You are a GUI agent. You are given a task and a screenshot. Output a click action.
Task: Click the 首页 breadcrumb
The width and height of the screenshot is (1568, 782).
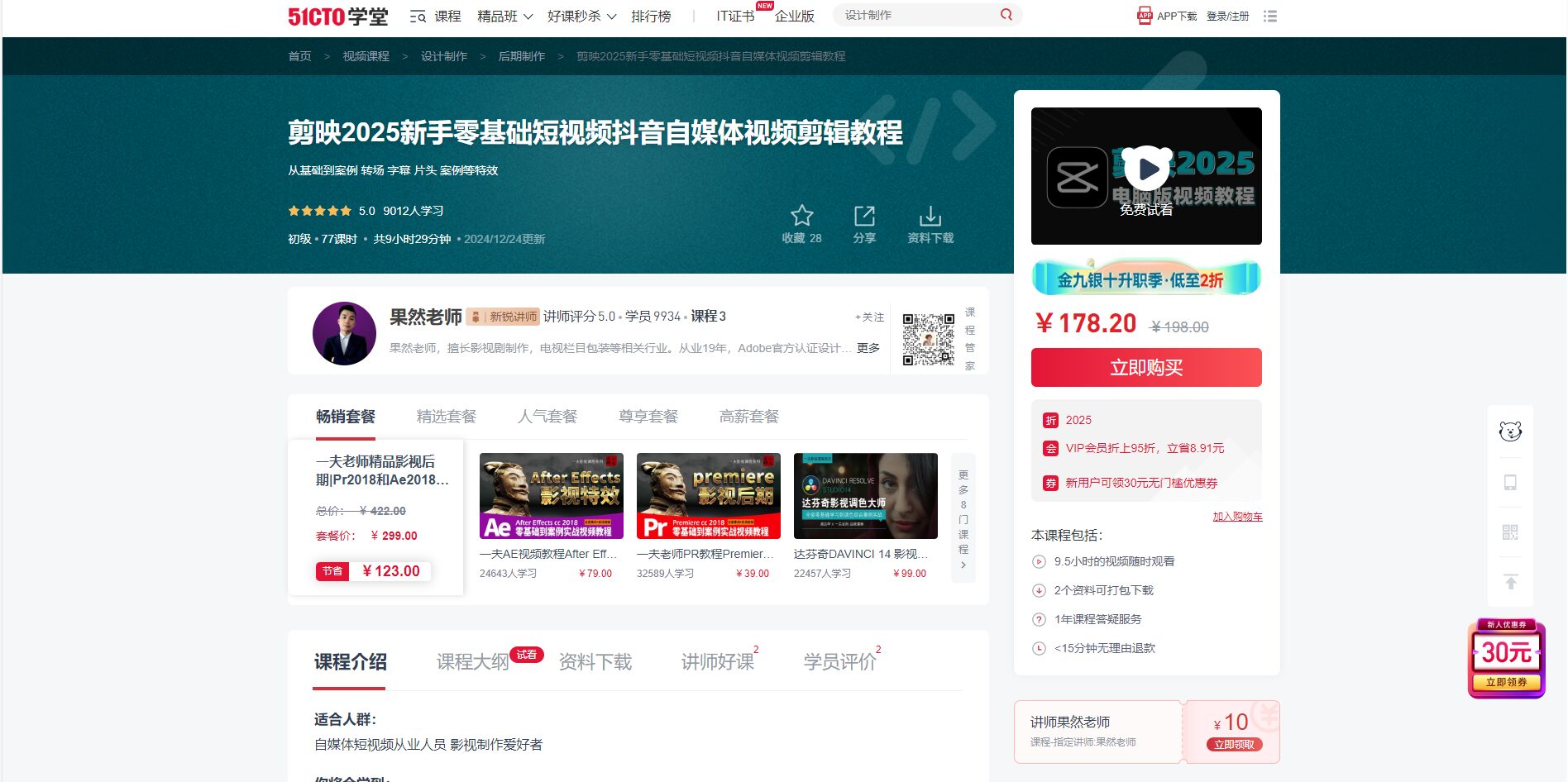coord(299,56)
